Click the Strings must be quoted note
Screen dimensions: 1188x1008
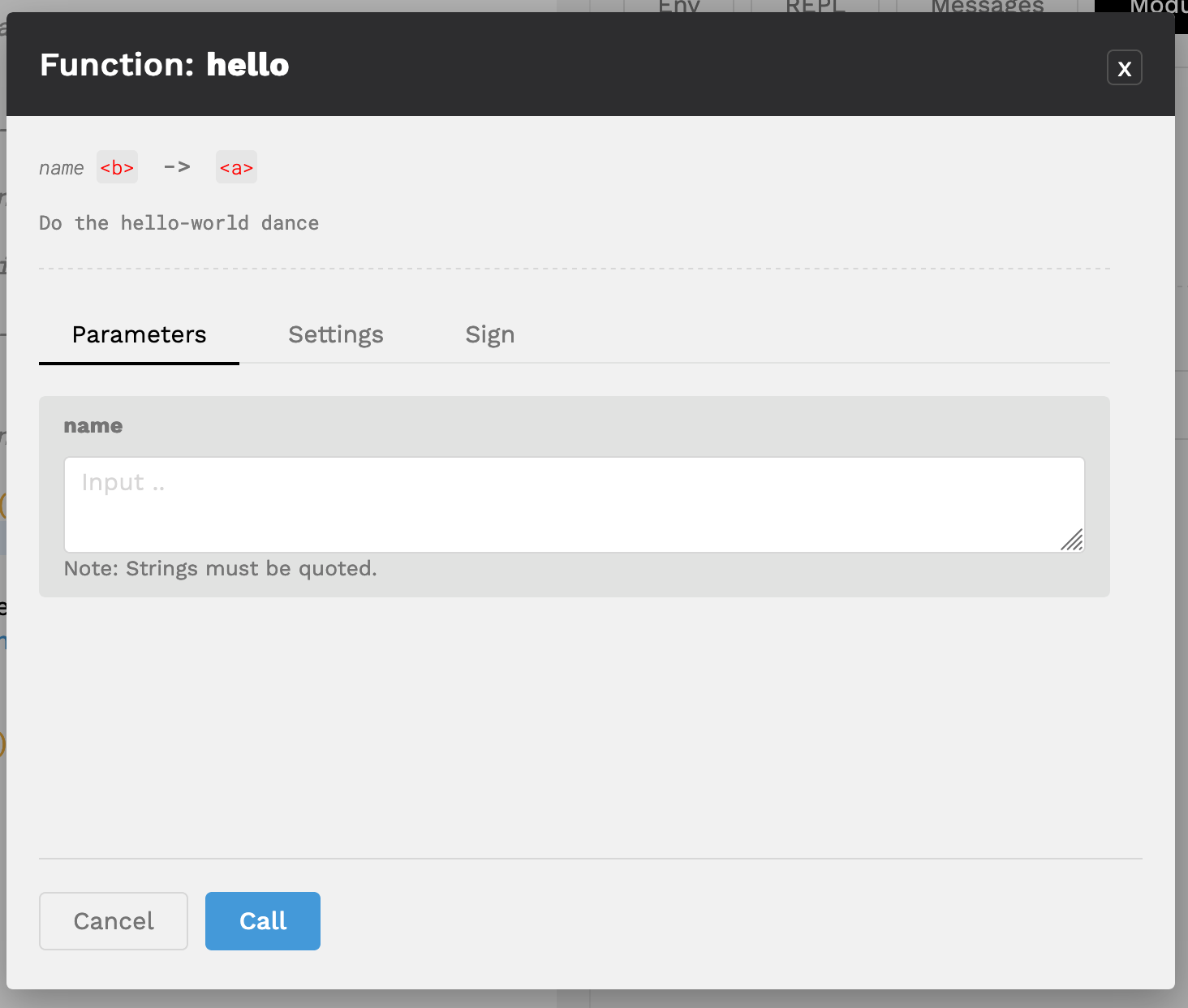point(221,568)
